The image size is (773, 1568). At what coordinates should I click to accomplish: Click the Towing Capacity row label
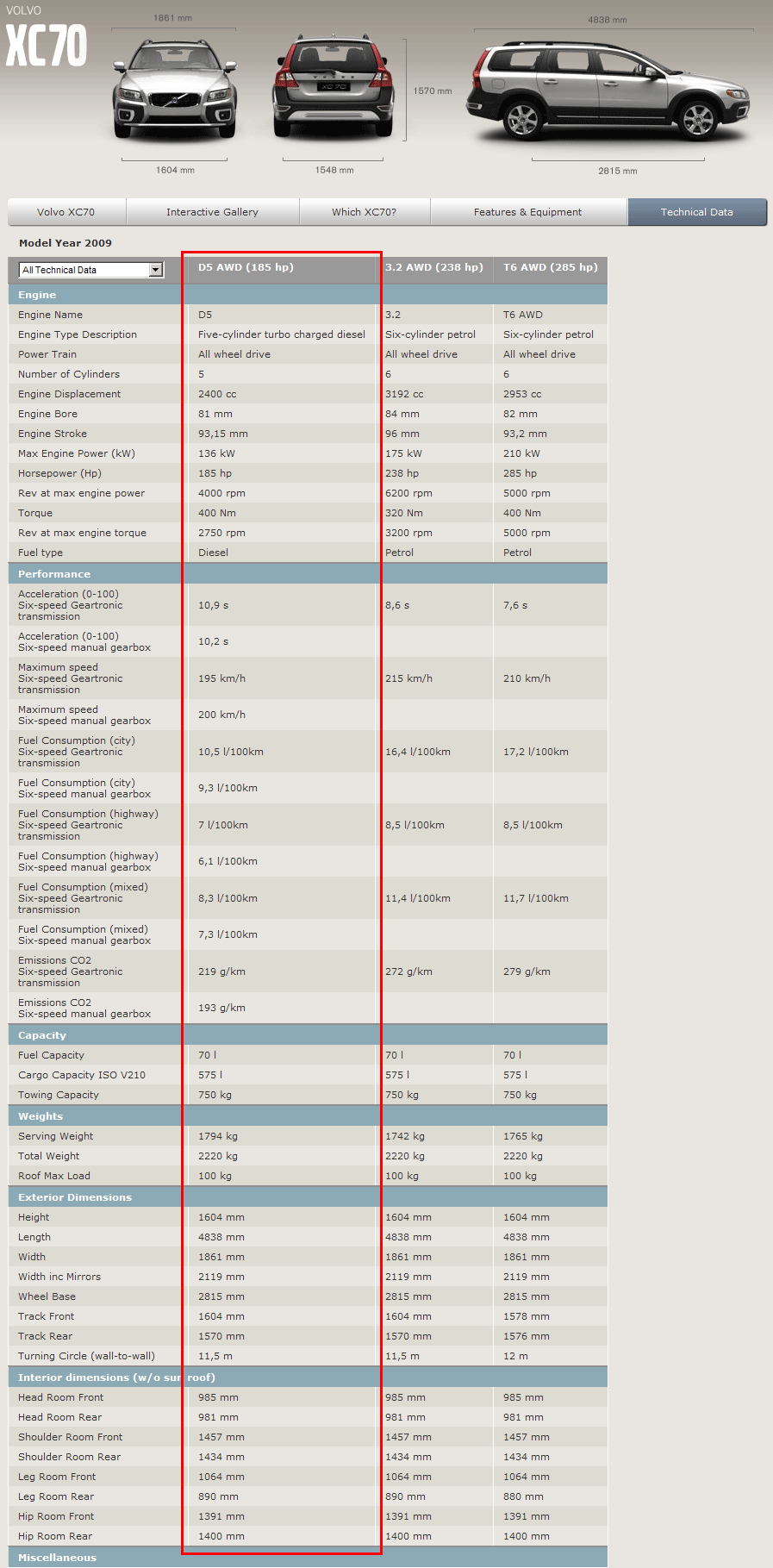click(x=59, y=1095)
